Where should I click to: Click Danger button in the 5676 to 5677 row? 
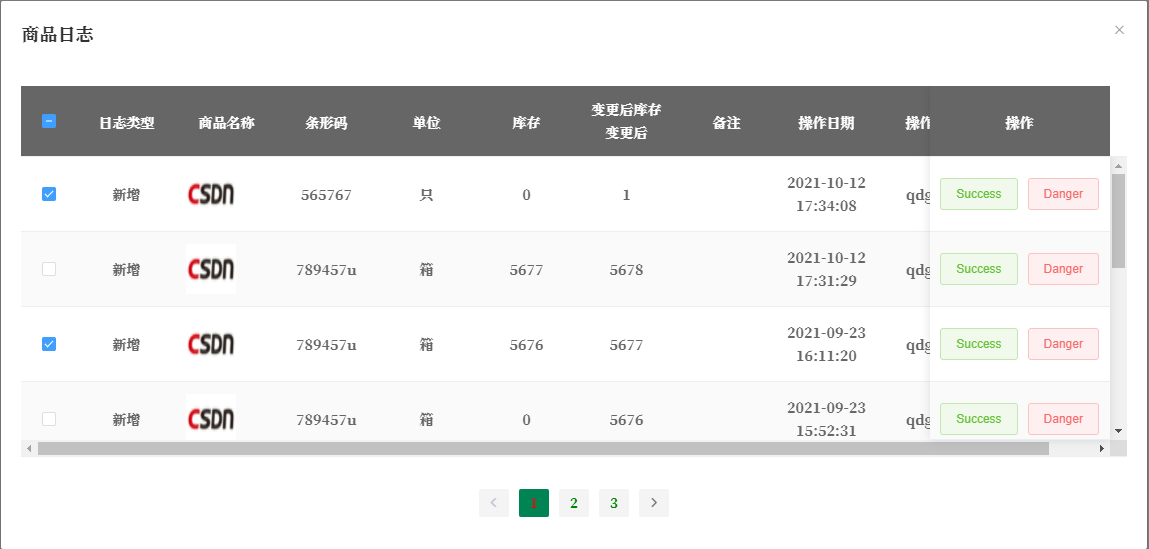coord(1063,344)
